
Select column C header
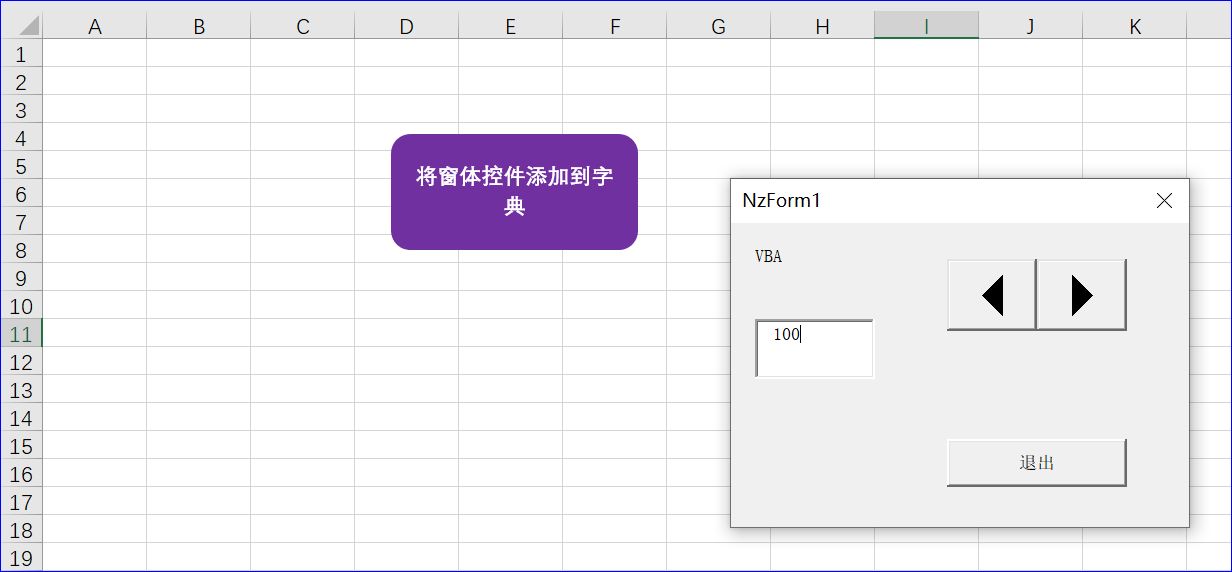coord(303,26)
